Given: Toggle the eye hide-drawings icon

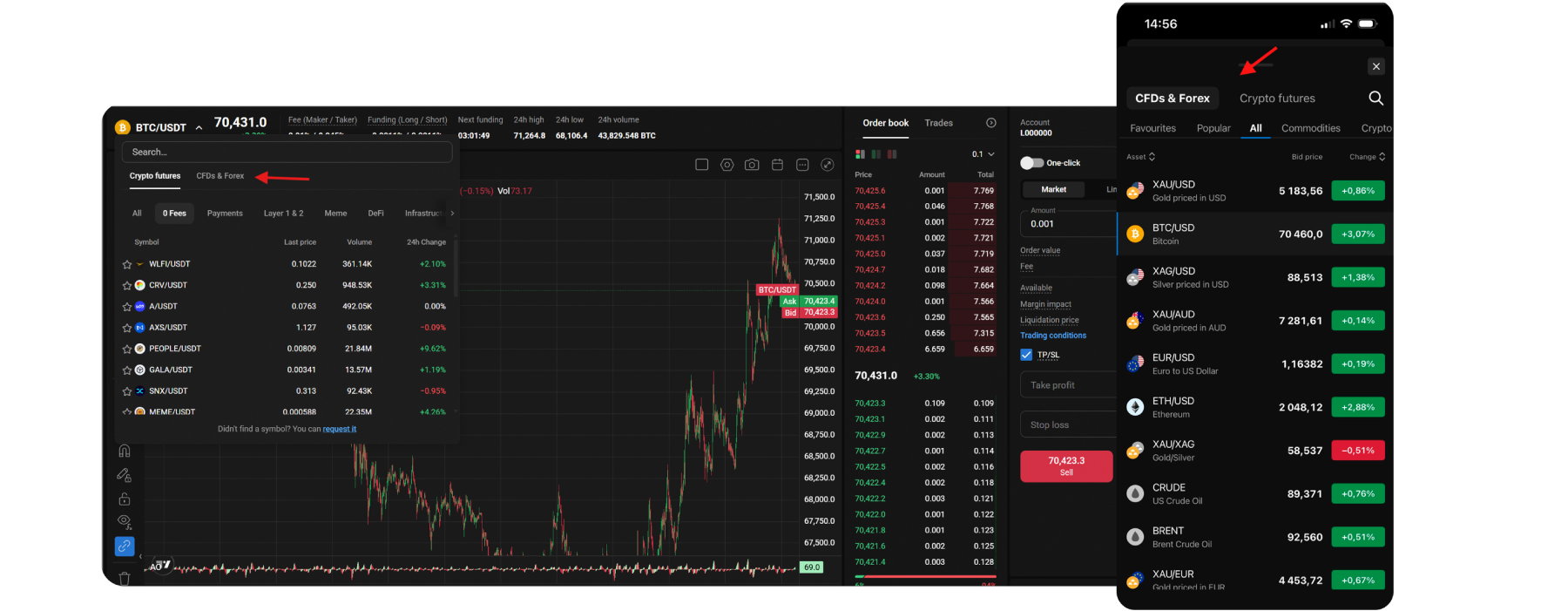Looking at the screenshot, I should click(125, 522).
